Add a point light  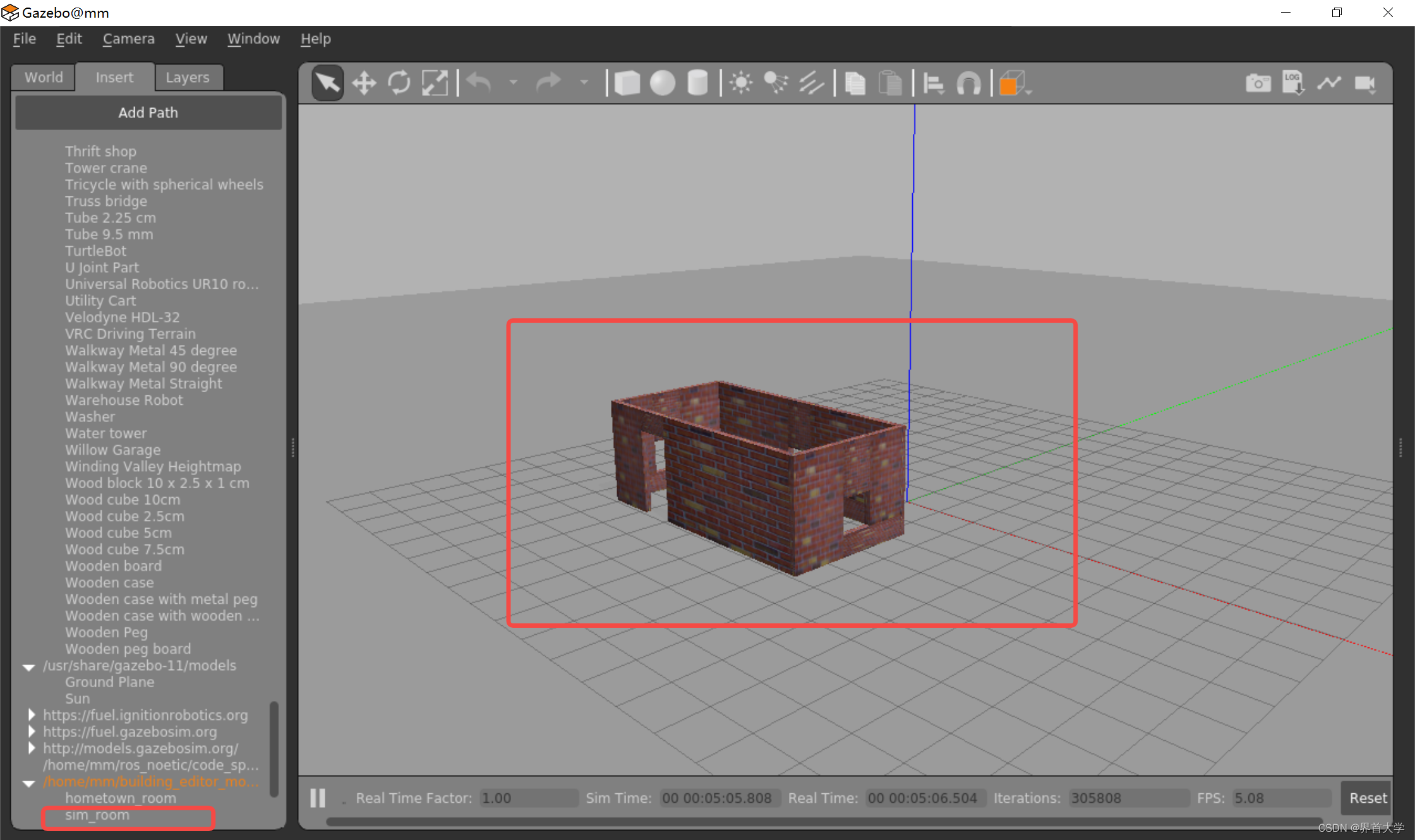(x=741, y=83)
